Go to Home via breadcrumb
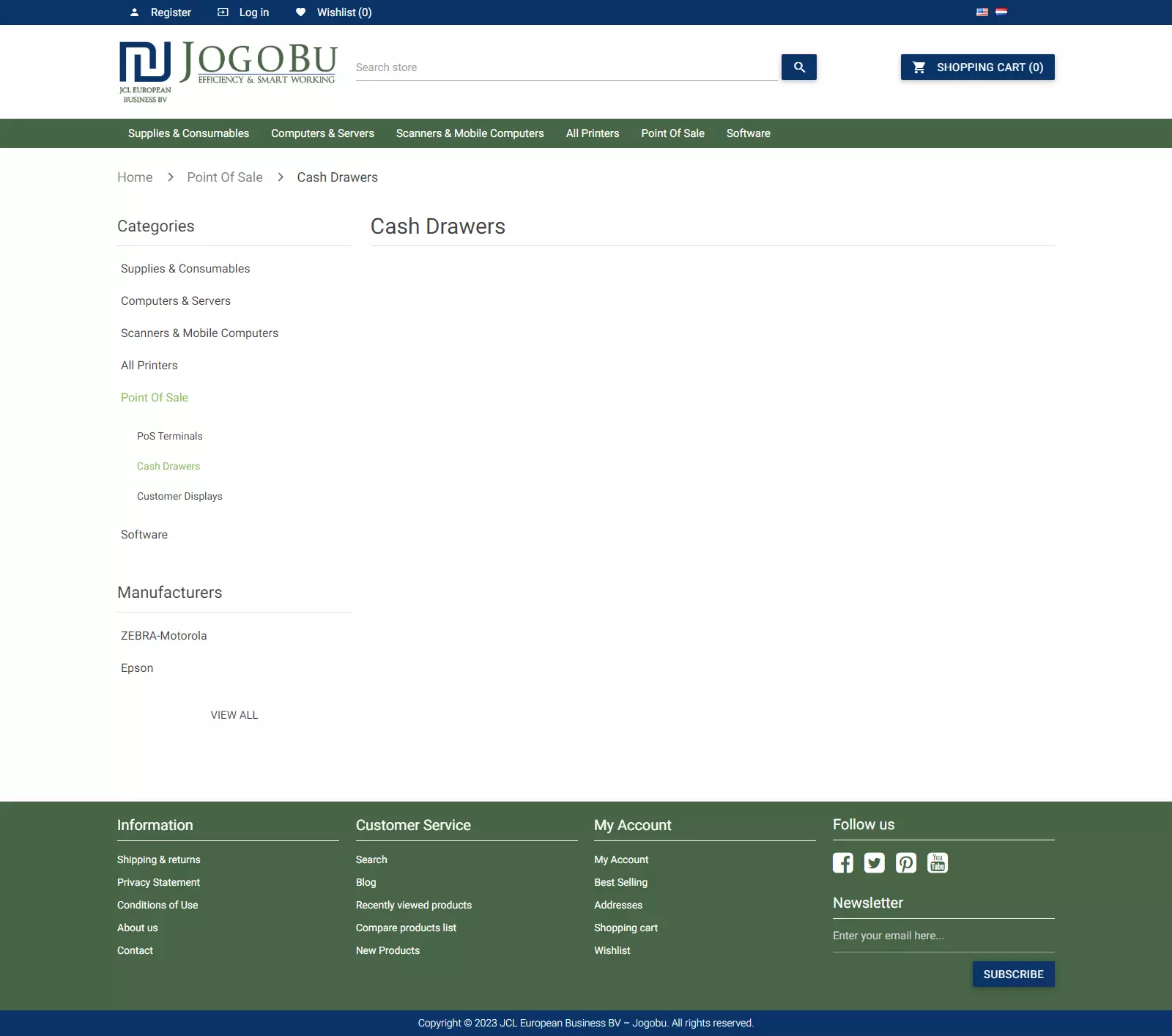 [135, 177]
